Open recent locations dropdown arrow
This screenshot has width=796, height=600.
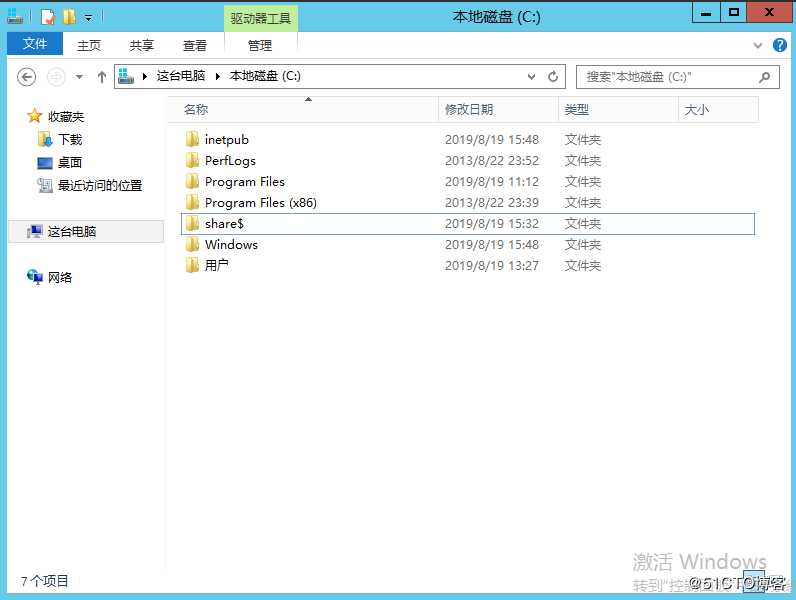coord(79,77)
